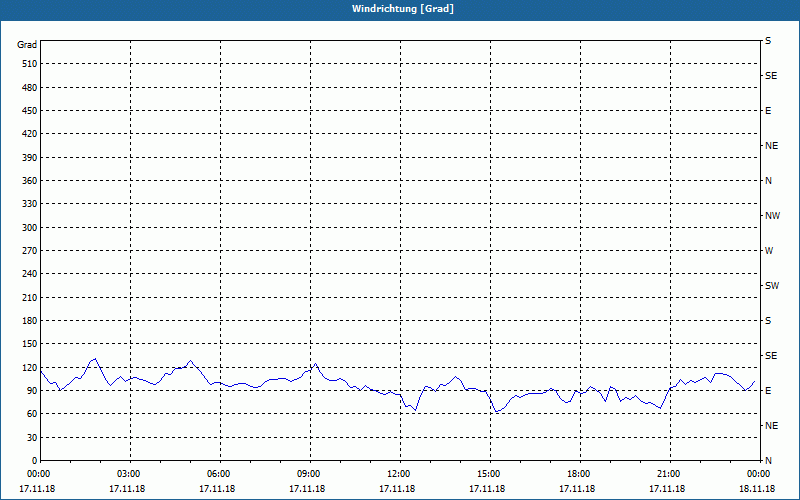The width and height of the screenshot is (800, 500).
Task: Click the 120 degree axis label
Action: (30, 367)
